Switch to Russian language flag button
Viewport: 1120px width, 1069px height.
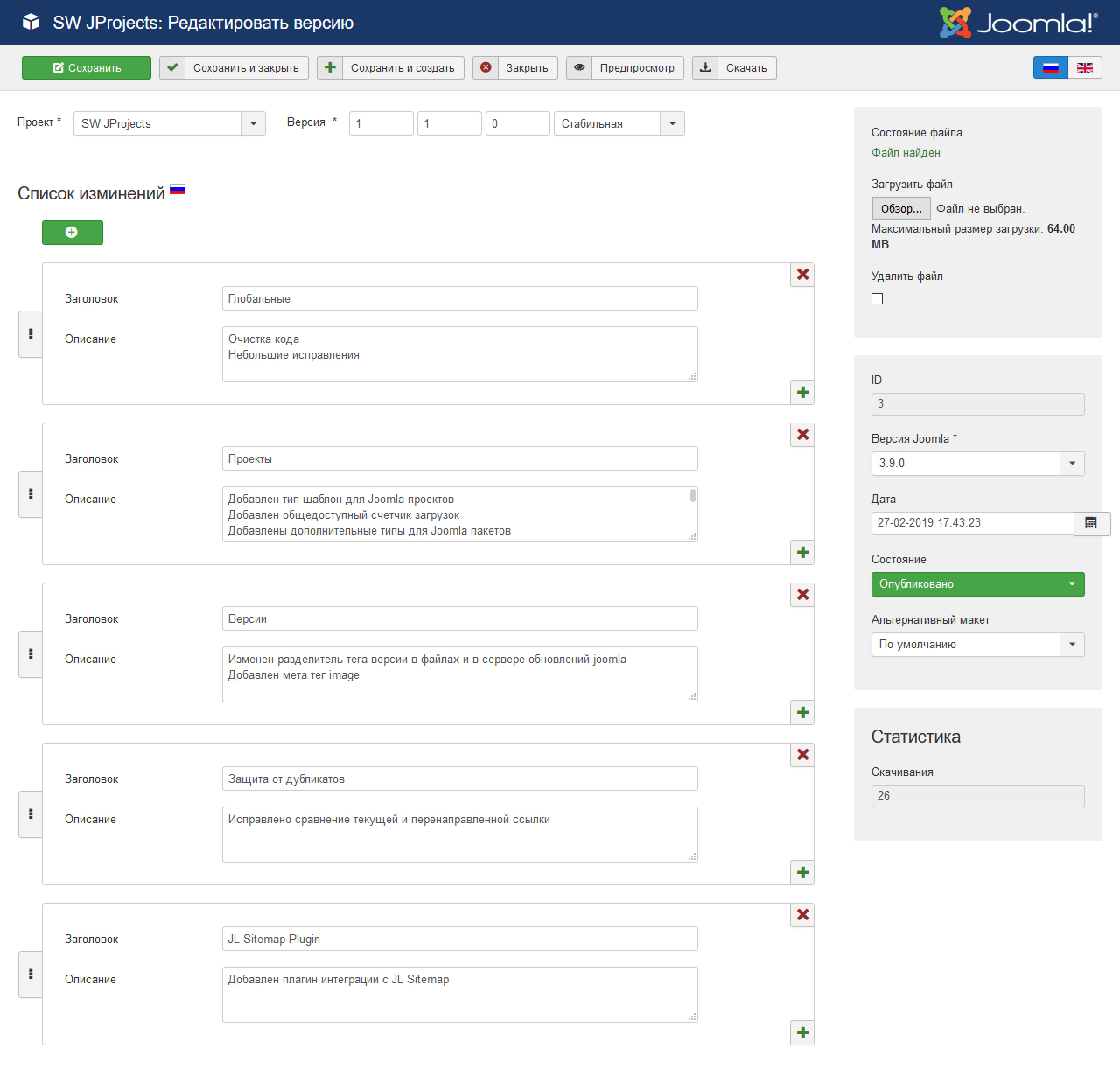point(1051,67)
